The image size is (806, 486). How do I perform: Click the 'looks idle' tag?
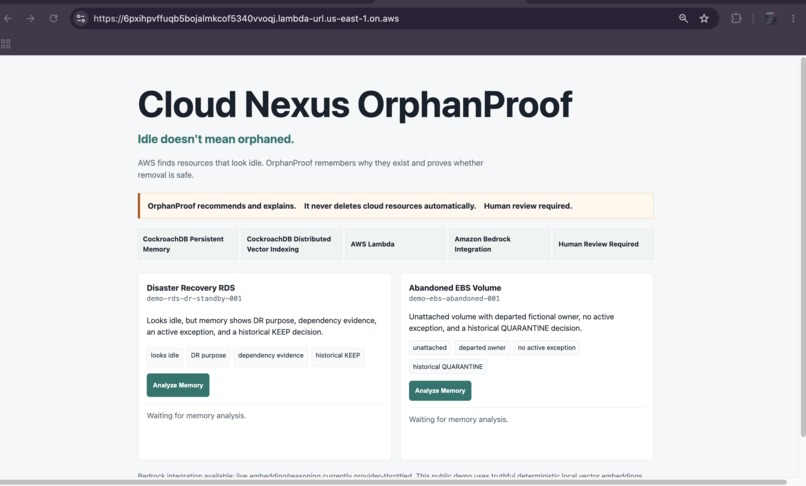click(164, 355)
